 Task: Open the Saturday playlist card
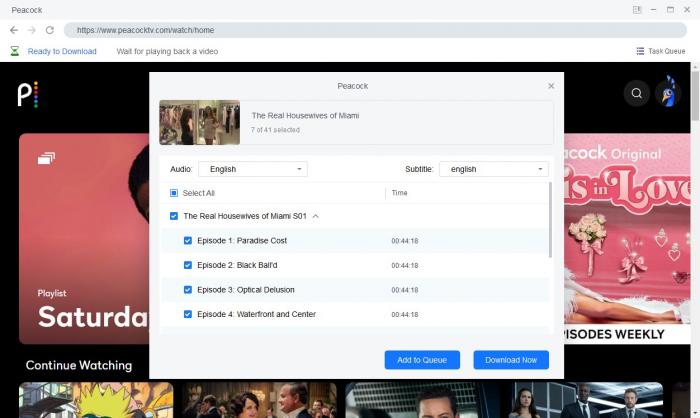click(x=84, y=239)
